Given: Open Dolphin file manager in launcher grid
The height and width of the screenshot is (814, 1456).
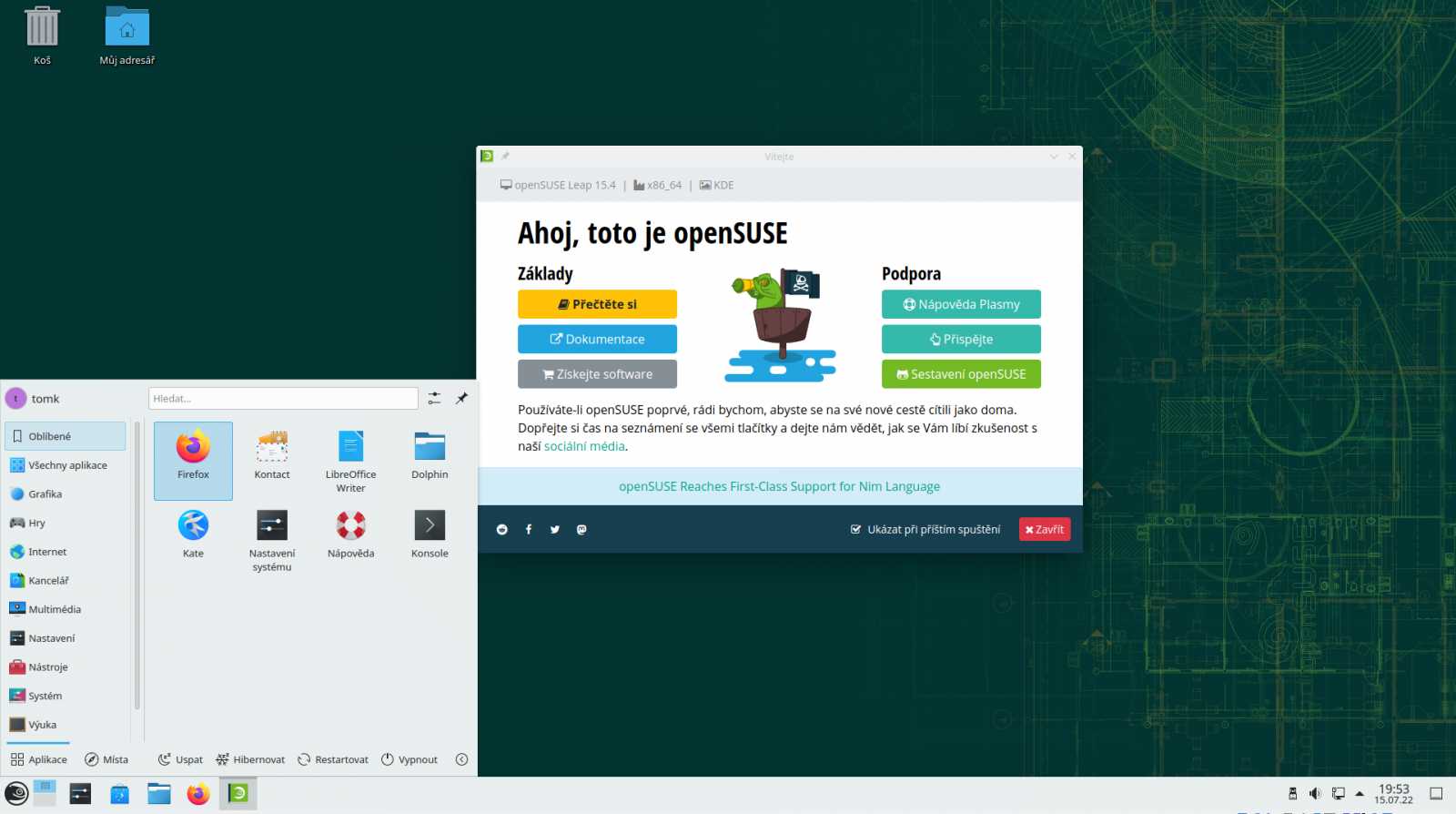Looking at the screenshot, I should click(430, 455).
